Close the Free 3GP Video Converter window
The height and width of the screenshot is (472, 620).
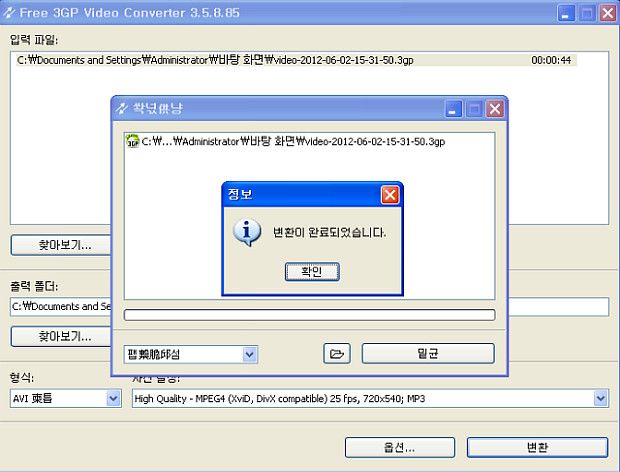point(608,13)
